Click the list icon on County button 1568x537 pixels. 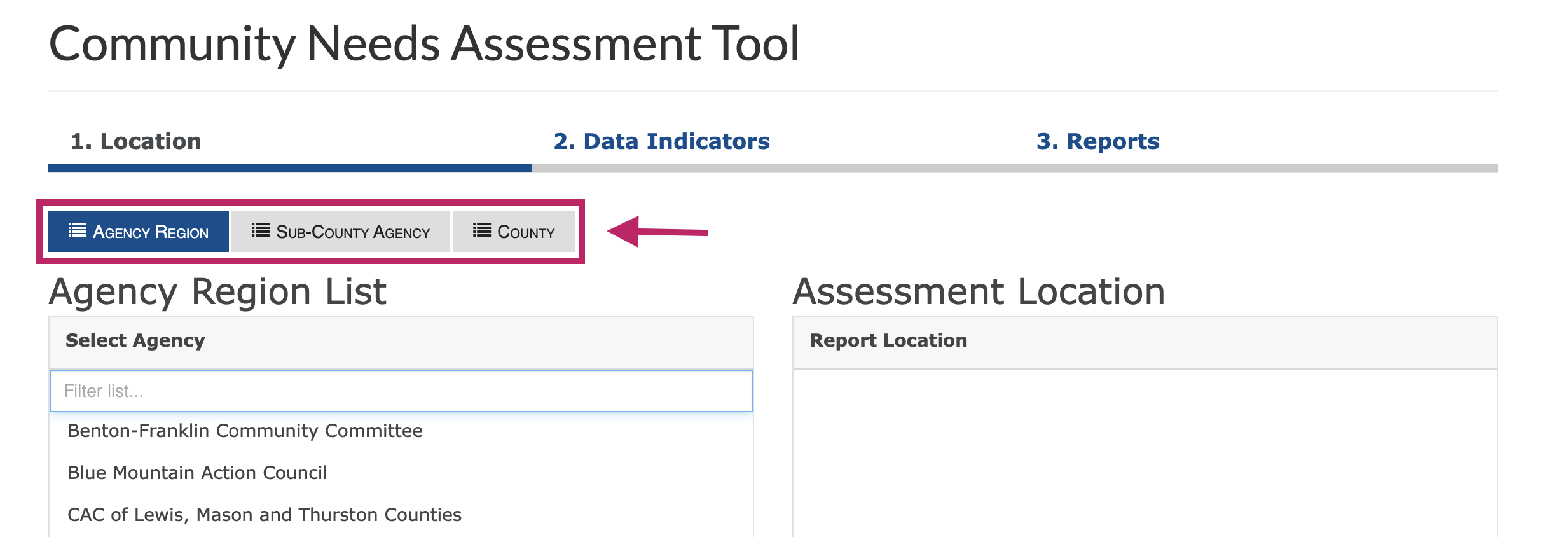[x=481, y=230]
